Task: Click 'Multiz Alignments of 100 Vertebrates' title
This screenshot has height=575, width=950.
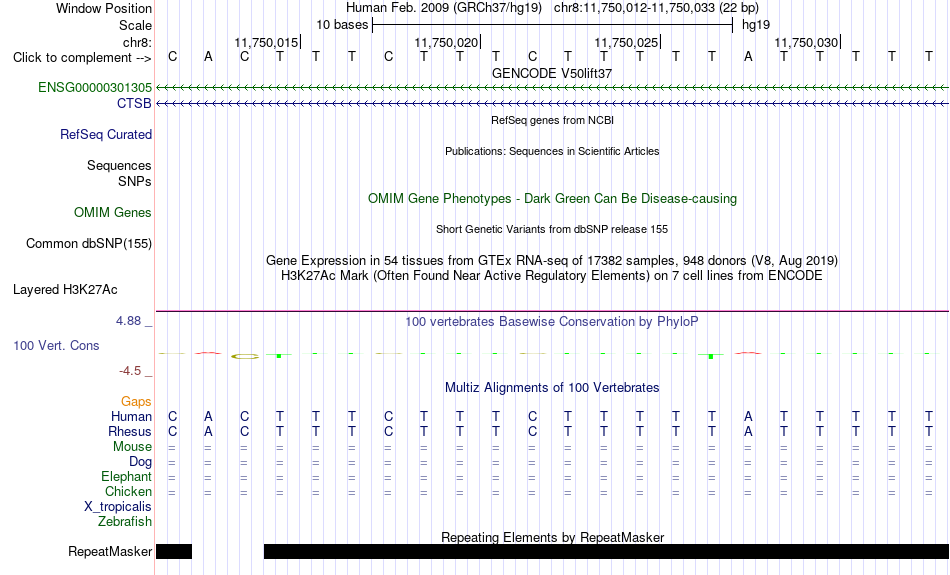Action: click(552, 388)
